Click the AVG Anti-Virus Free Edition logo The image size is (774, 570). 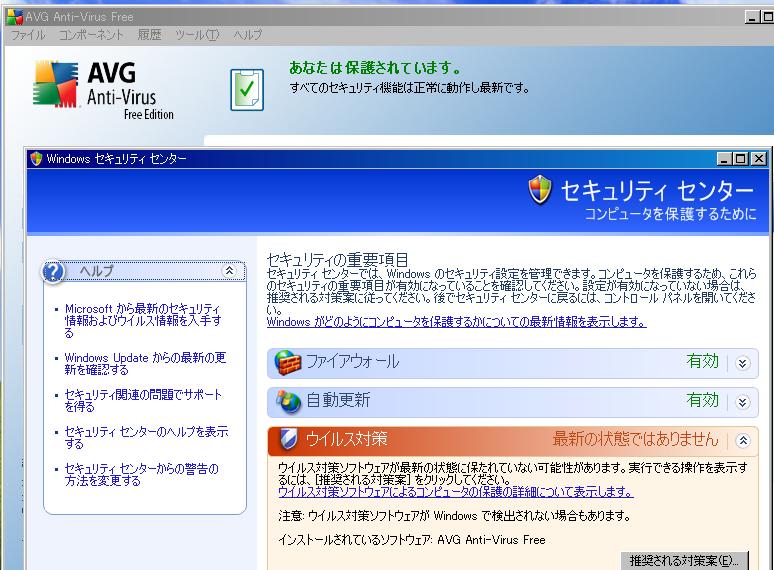coord(104,90)
